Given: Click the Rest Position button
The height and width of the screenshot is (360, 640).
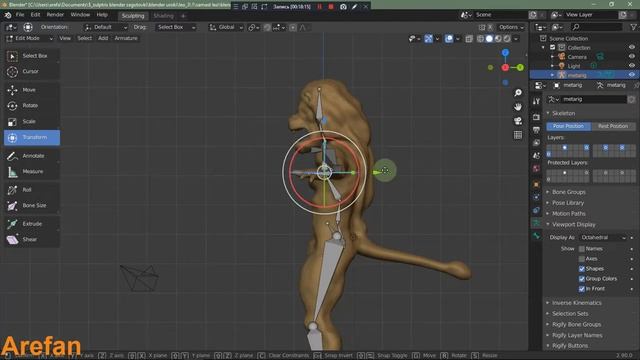Looking at the screenshot, I should [613, 126].
